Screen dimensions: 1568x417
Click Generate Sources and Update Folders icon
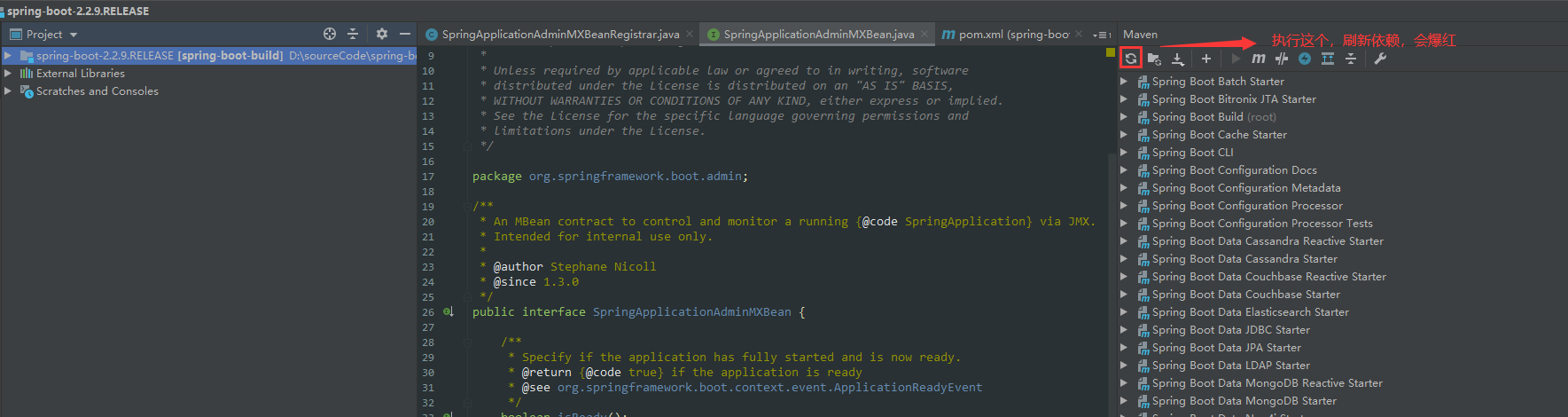click(1154, 59)
